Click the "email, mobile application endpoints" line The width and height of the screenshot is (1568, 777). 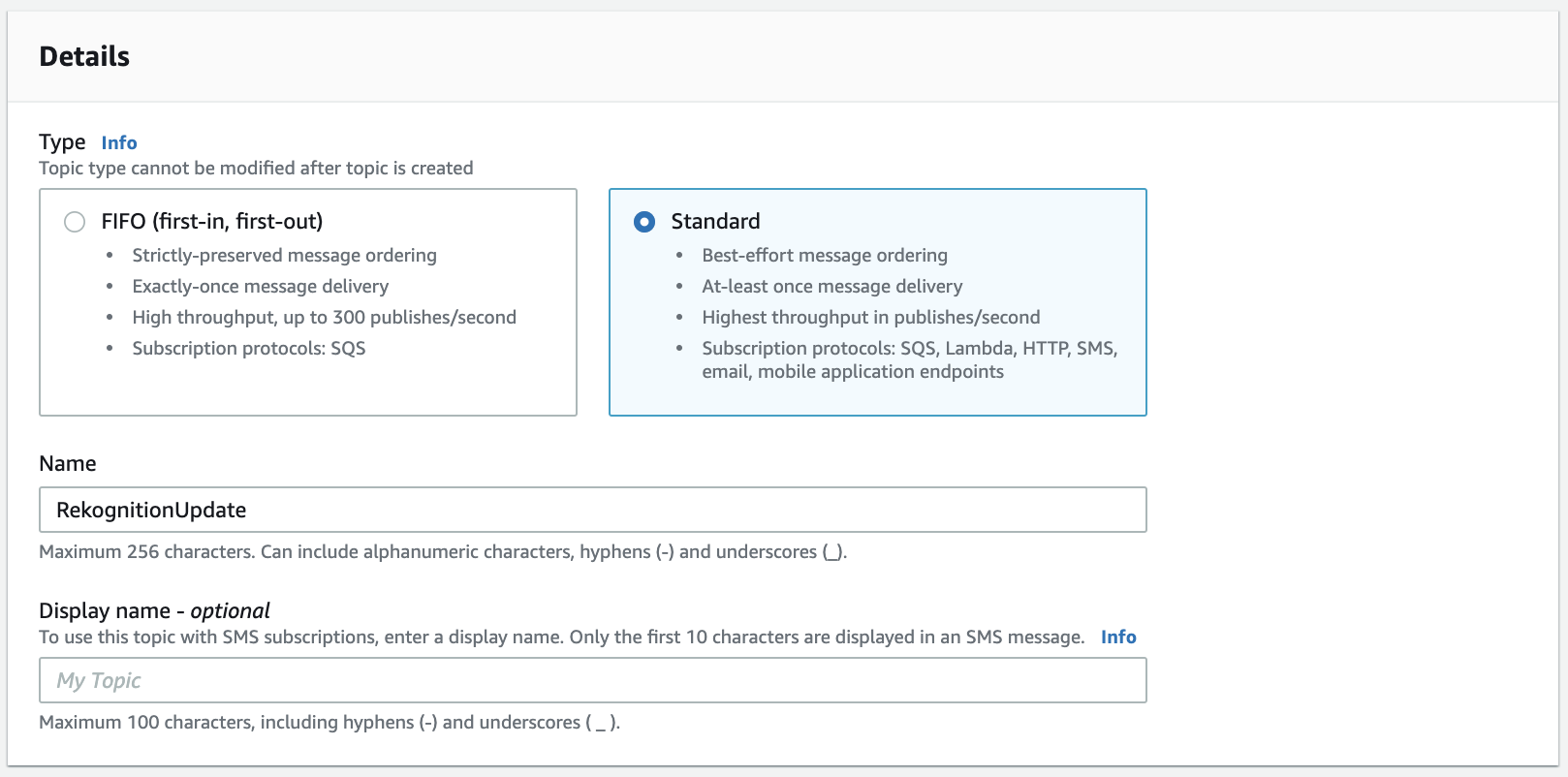[x=853, y=371]
